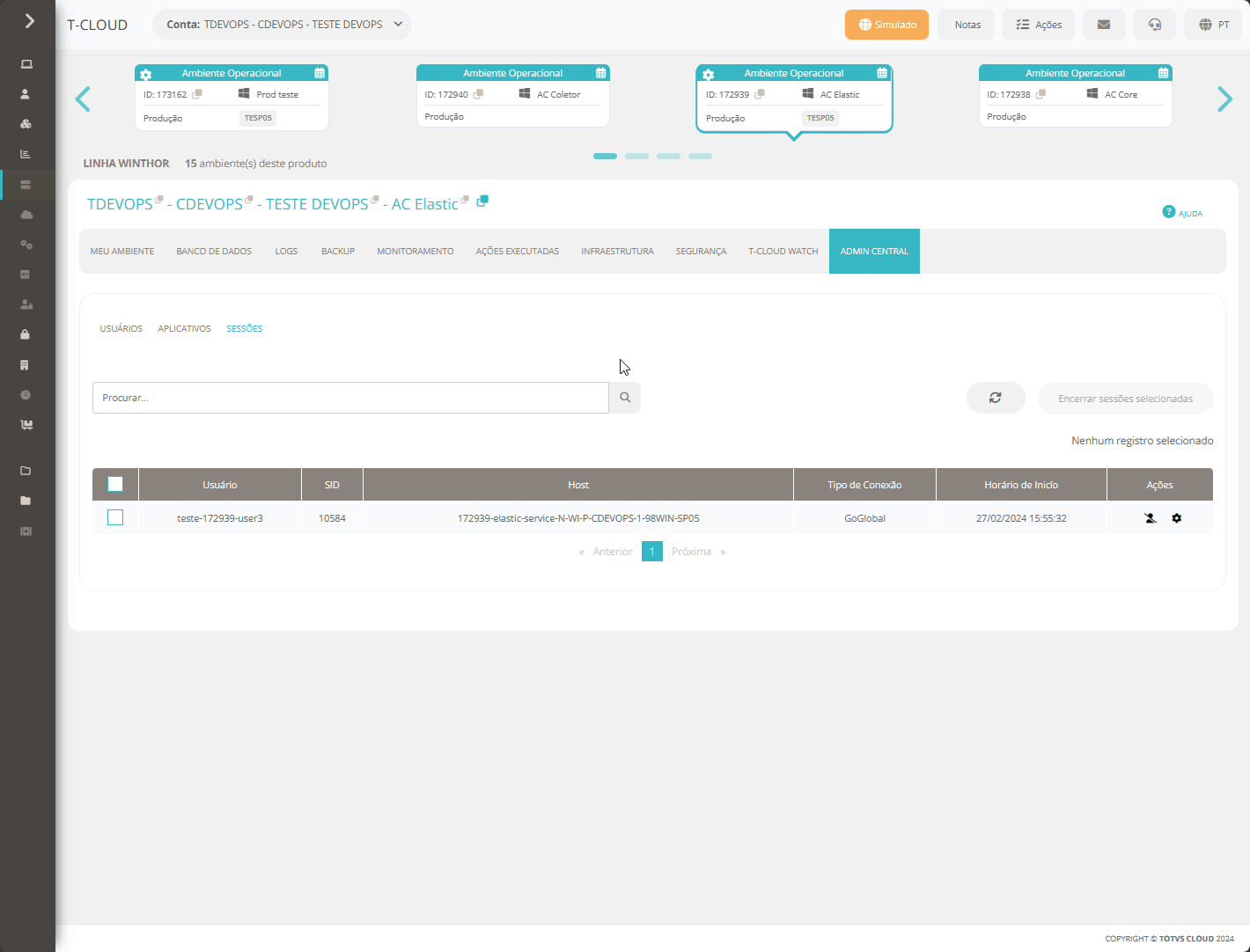Click the magnifier search button
The width and height of the screenshot is (1250, 952).
(x=625, y=398)
